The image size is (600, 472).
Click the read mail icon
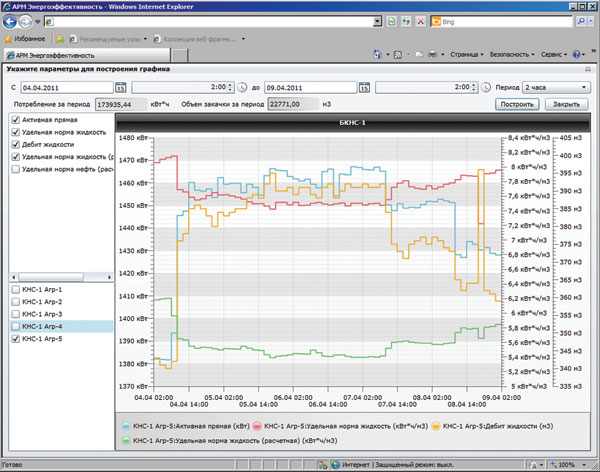pos(419,55)
